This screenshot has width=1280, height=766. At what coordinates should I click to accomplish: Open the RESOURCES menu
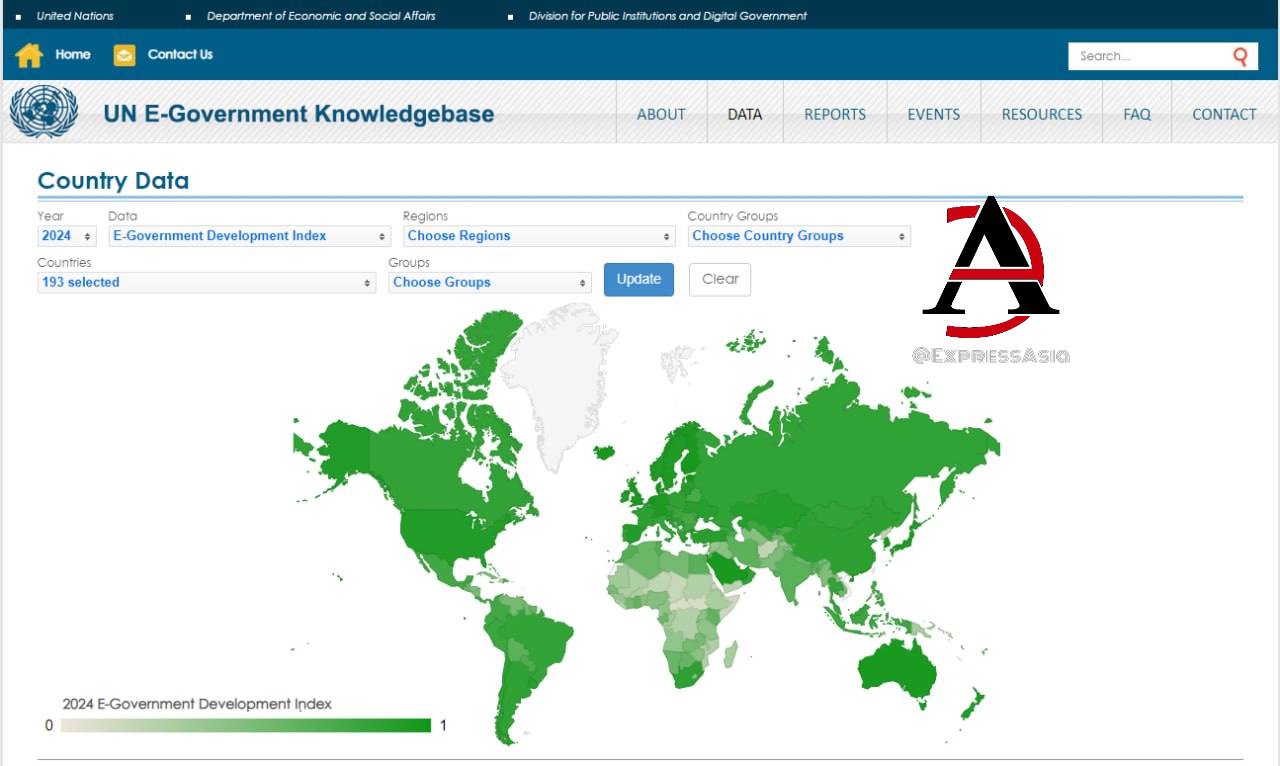1042,114
